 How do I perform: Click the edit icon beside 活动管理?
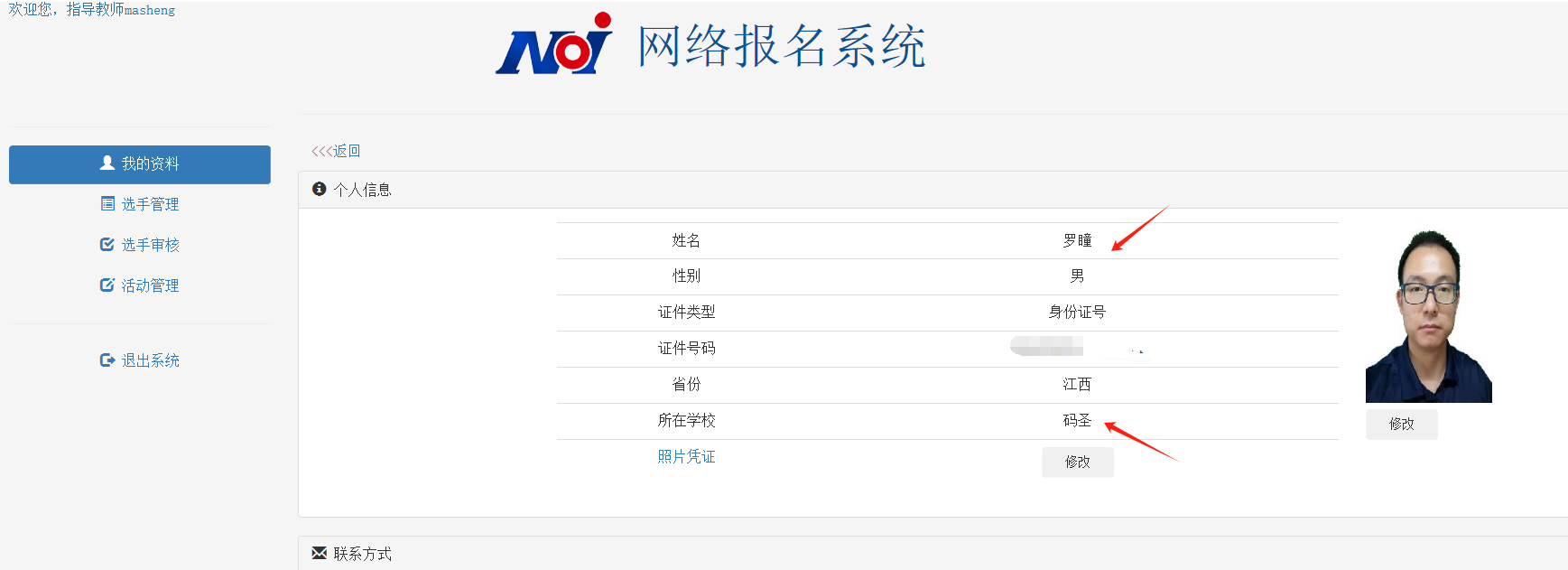(x=107, y=285)
